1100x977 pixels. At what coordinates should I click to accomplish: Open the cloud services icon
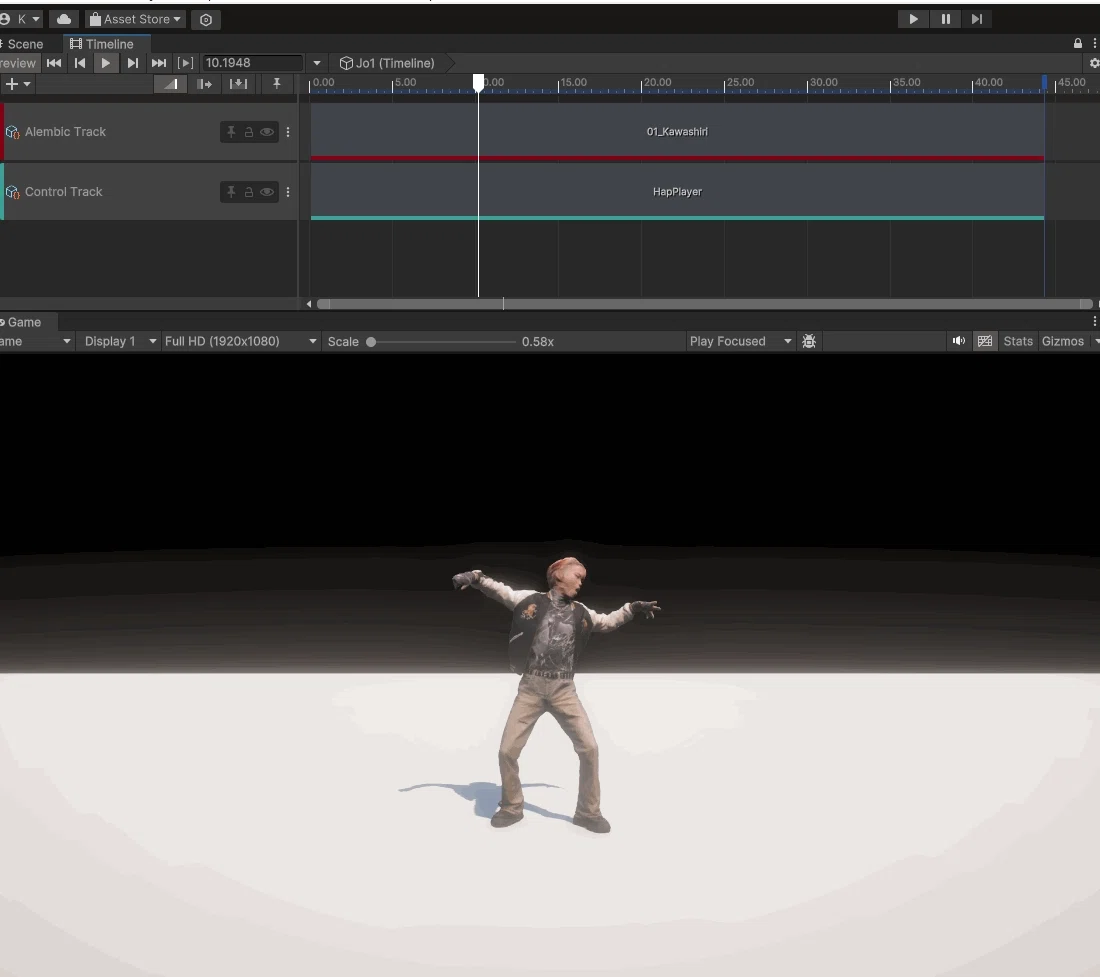click(64, 19)
